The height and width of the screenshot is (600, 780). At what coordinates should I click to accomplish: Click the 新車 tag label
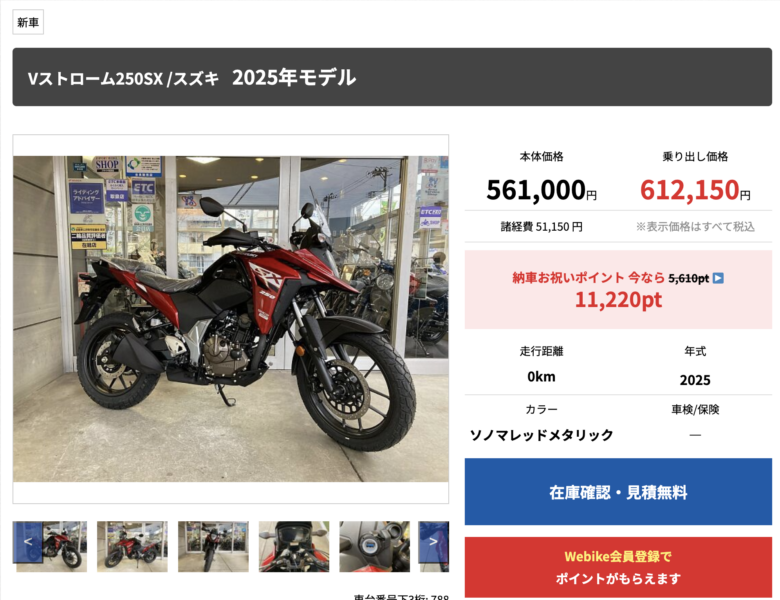point(28,22)
